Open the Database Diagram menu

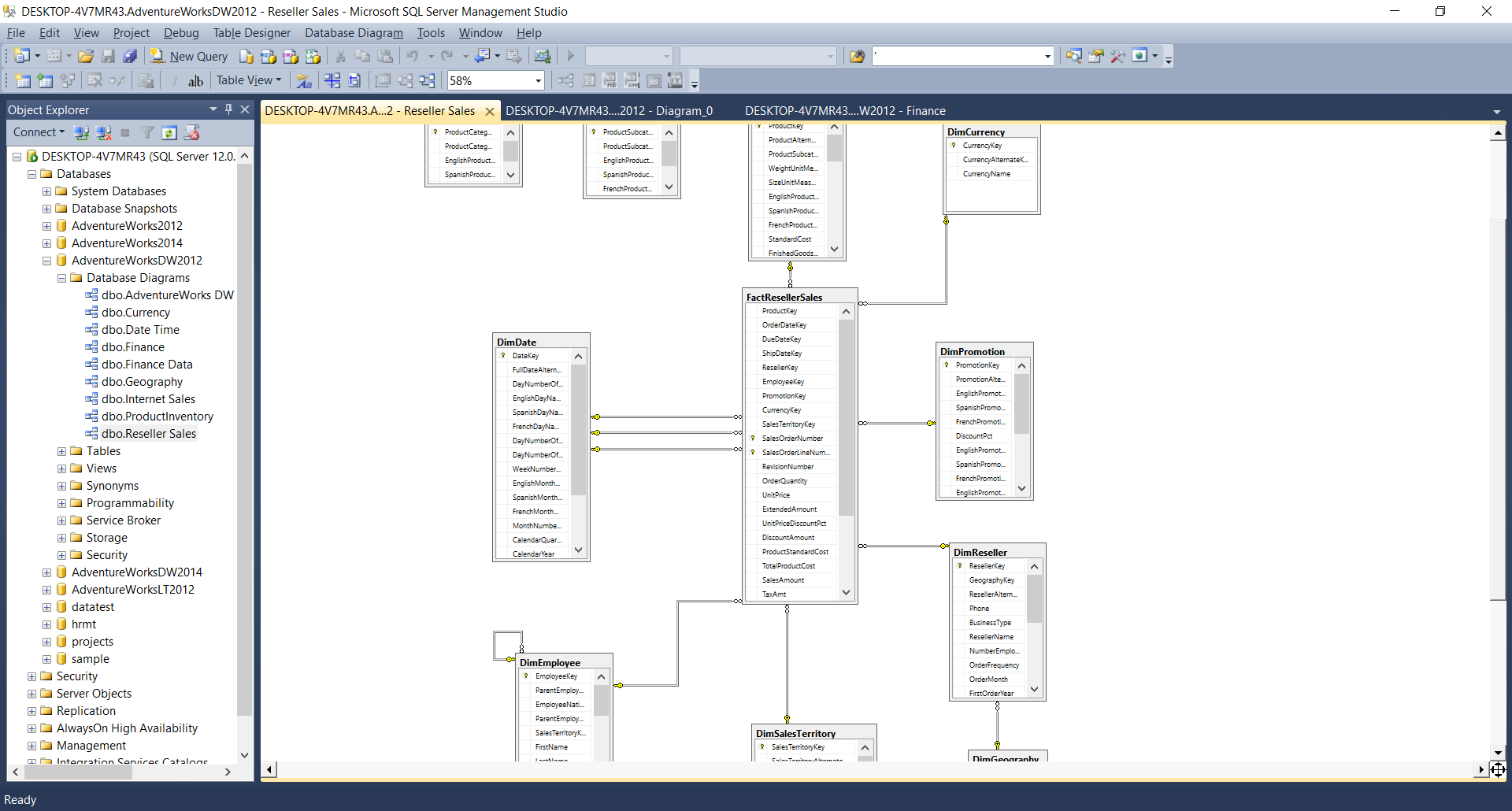[354, 33]
